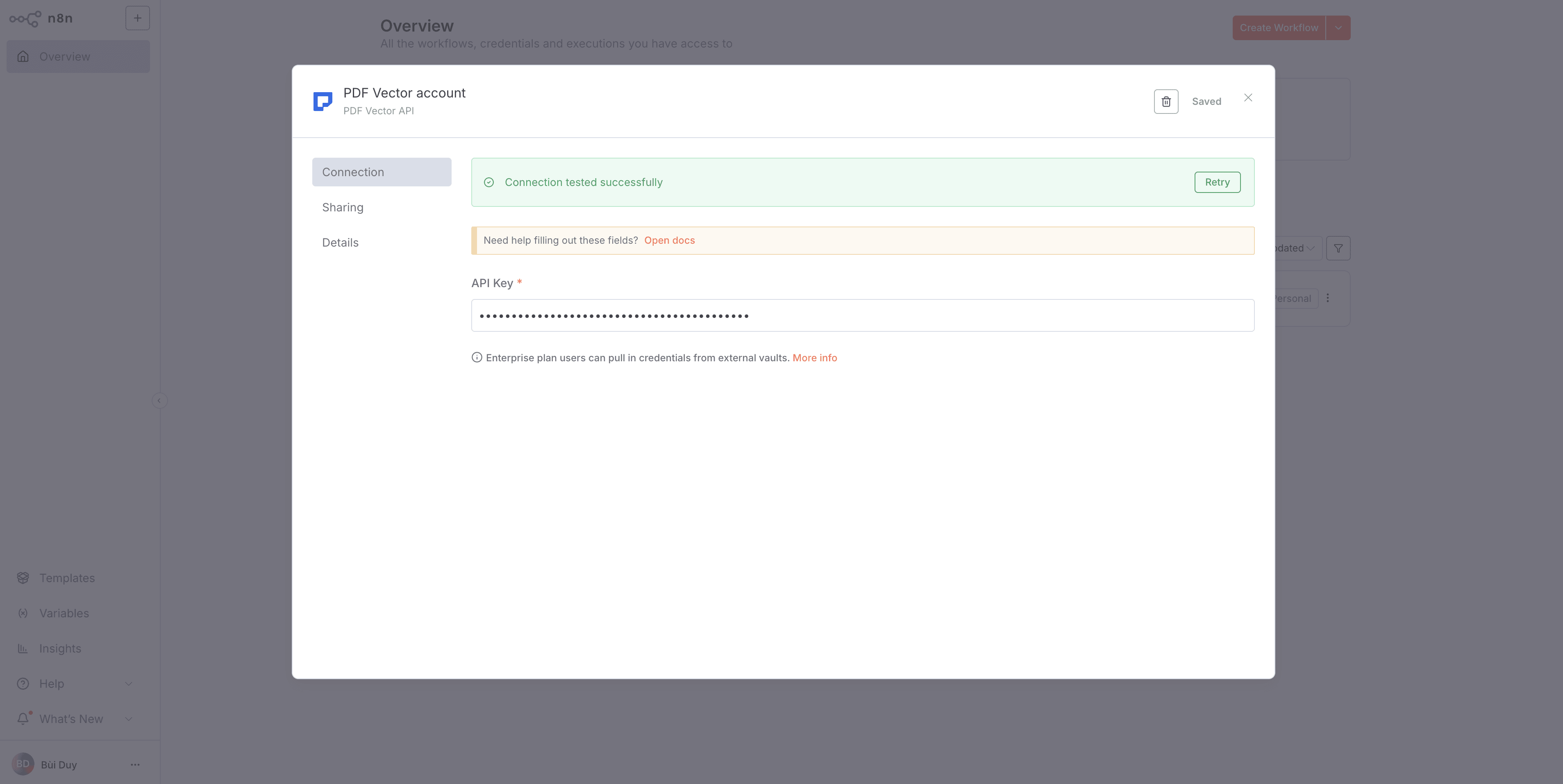Image resolution: width=1563 pixels, height=784 pixels.
Task: Open docs link for field help
Action: (x=669, y=240)
